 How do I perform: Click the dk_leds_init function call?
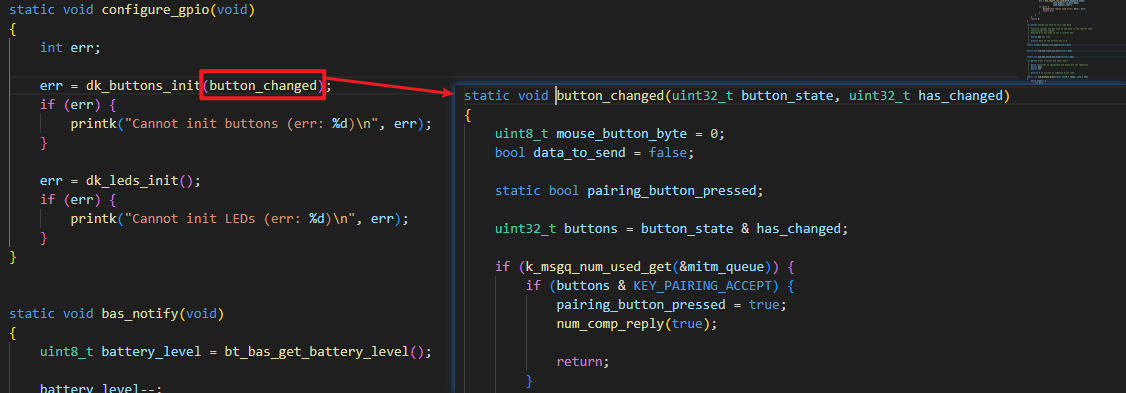pos(134,180)
